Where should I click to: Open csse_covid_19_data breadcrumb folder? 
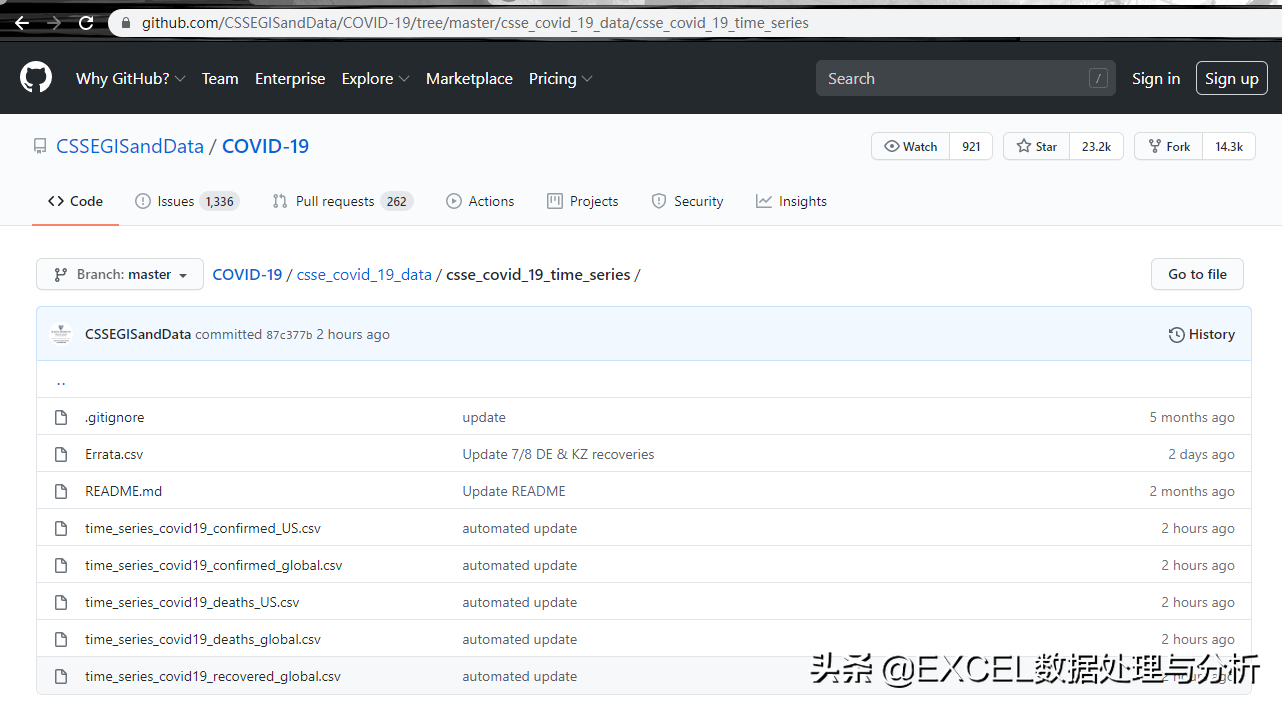(364, 274)
